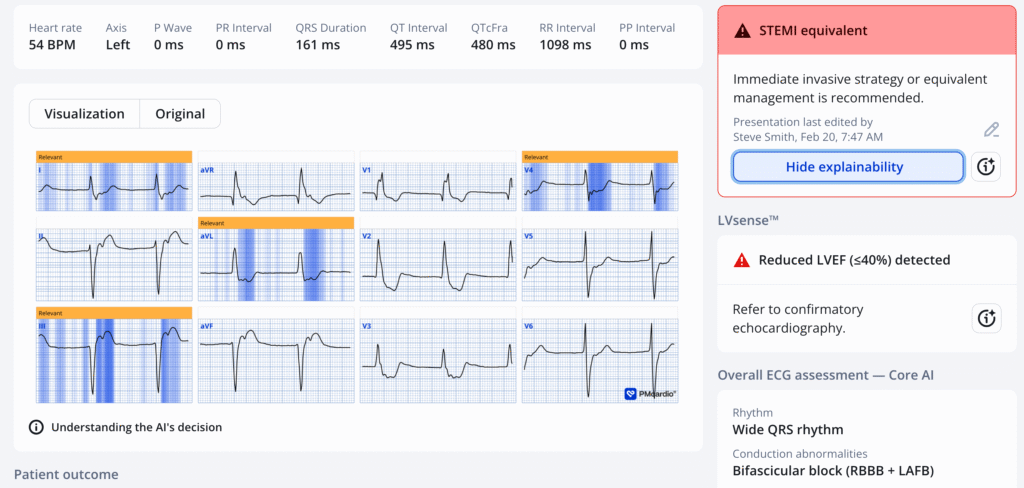Click the pencil edit icon under STEMI presentation
The image size is (1024, 488).
(x=991, y=129)
